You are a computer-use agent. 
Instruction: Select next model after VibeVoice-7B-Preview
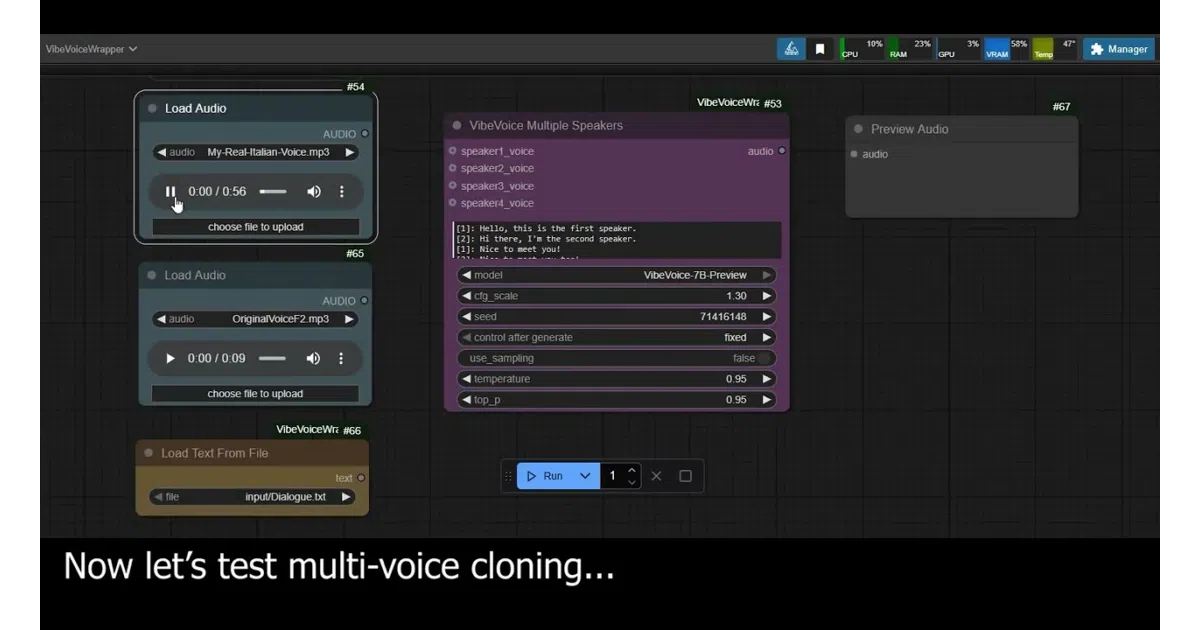tap(767, 275)
